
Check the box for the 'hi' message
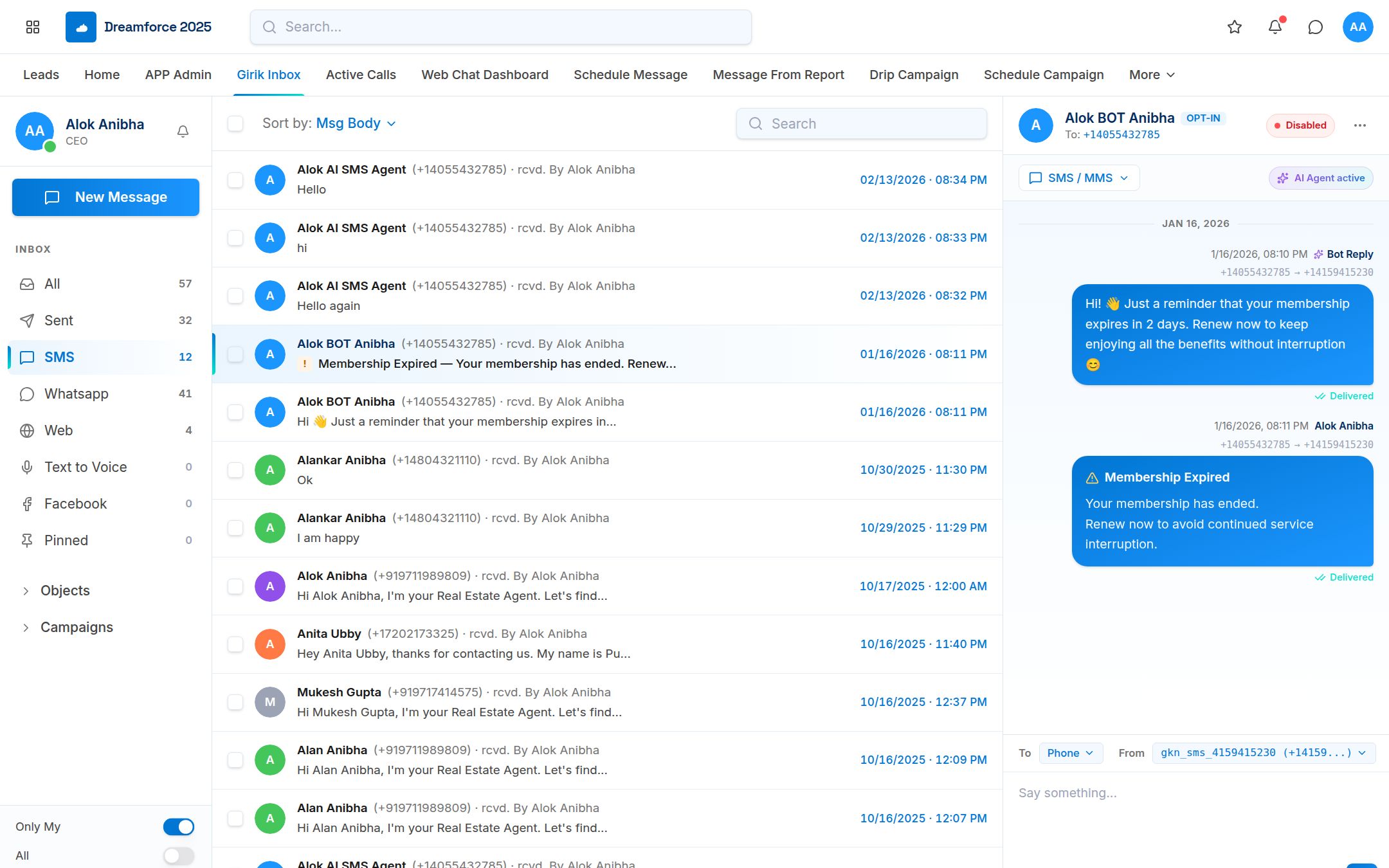click(235, 238)
